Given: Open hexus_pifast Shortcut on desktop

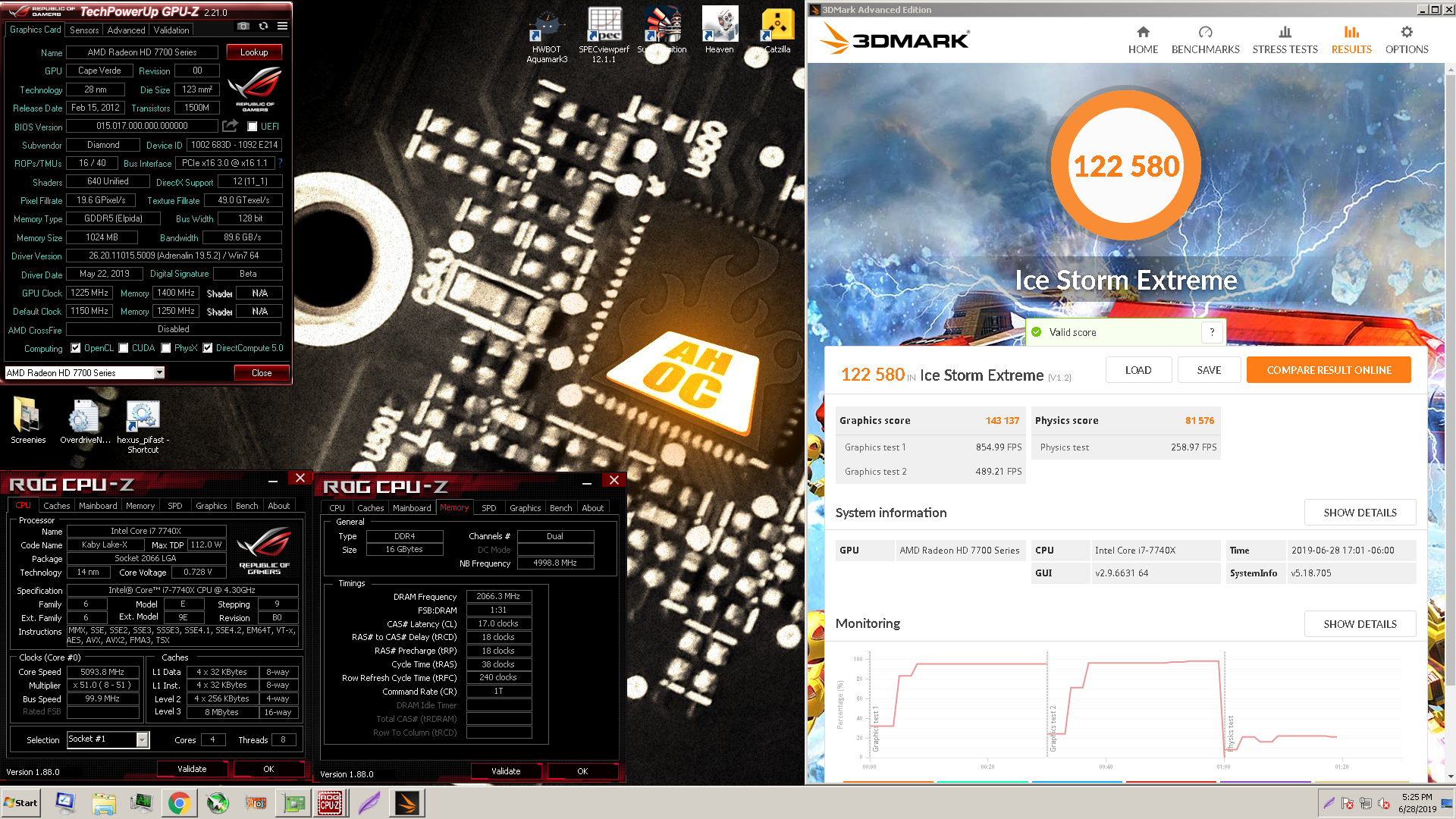Looking at the screenshot, I should tap(143, 426).
